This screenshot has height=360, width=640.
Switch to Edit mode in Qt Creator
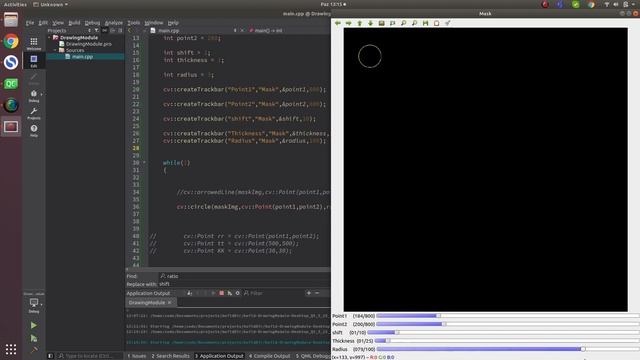(34, 61)
